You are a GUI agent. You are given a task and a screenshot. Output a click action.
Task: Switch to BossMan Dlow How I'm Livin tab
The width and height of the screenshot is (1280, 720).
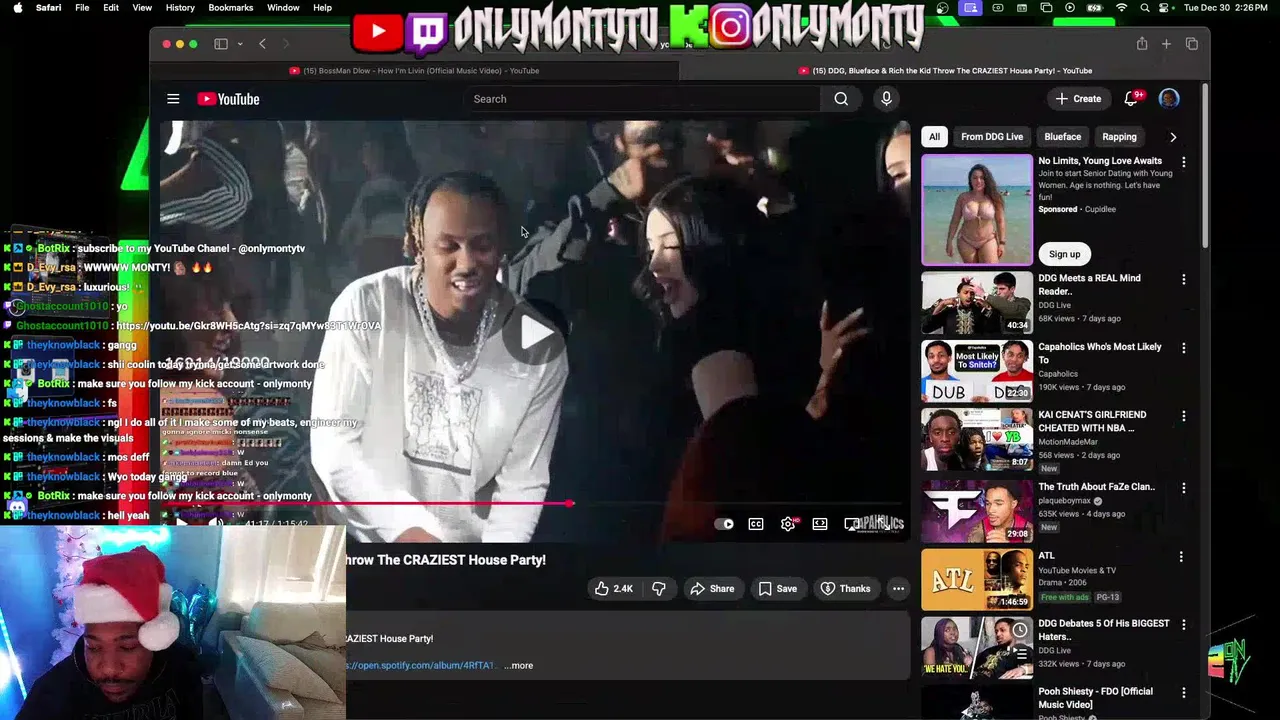[414, 71]
